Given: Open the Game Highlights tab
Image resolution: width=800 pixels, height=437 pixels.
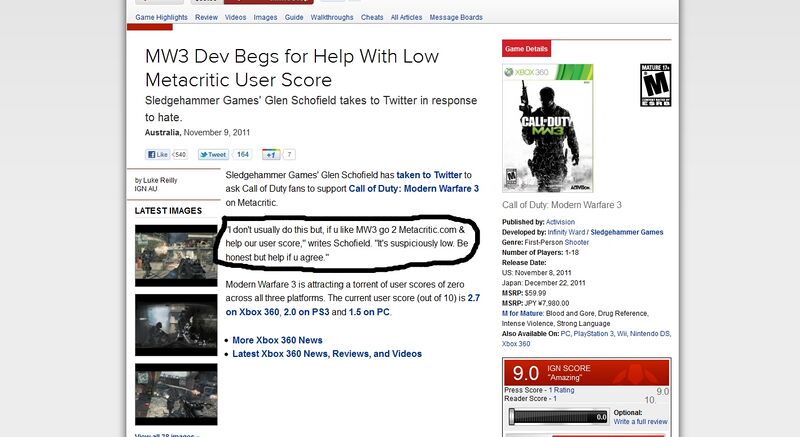Looking at the screenshot, I should click(159, 17).
